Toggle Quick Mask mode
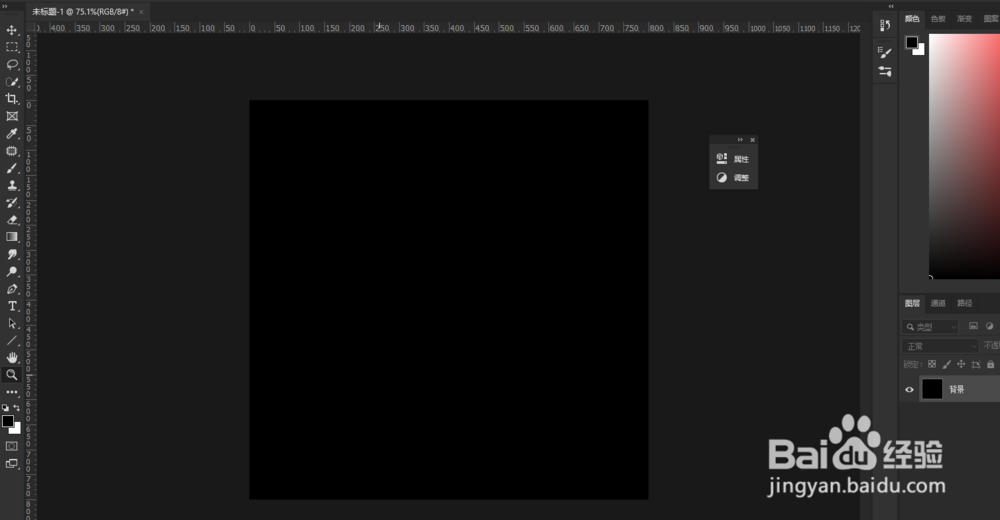1000x520 pixels. [x=11, y=446]
